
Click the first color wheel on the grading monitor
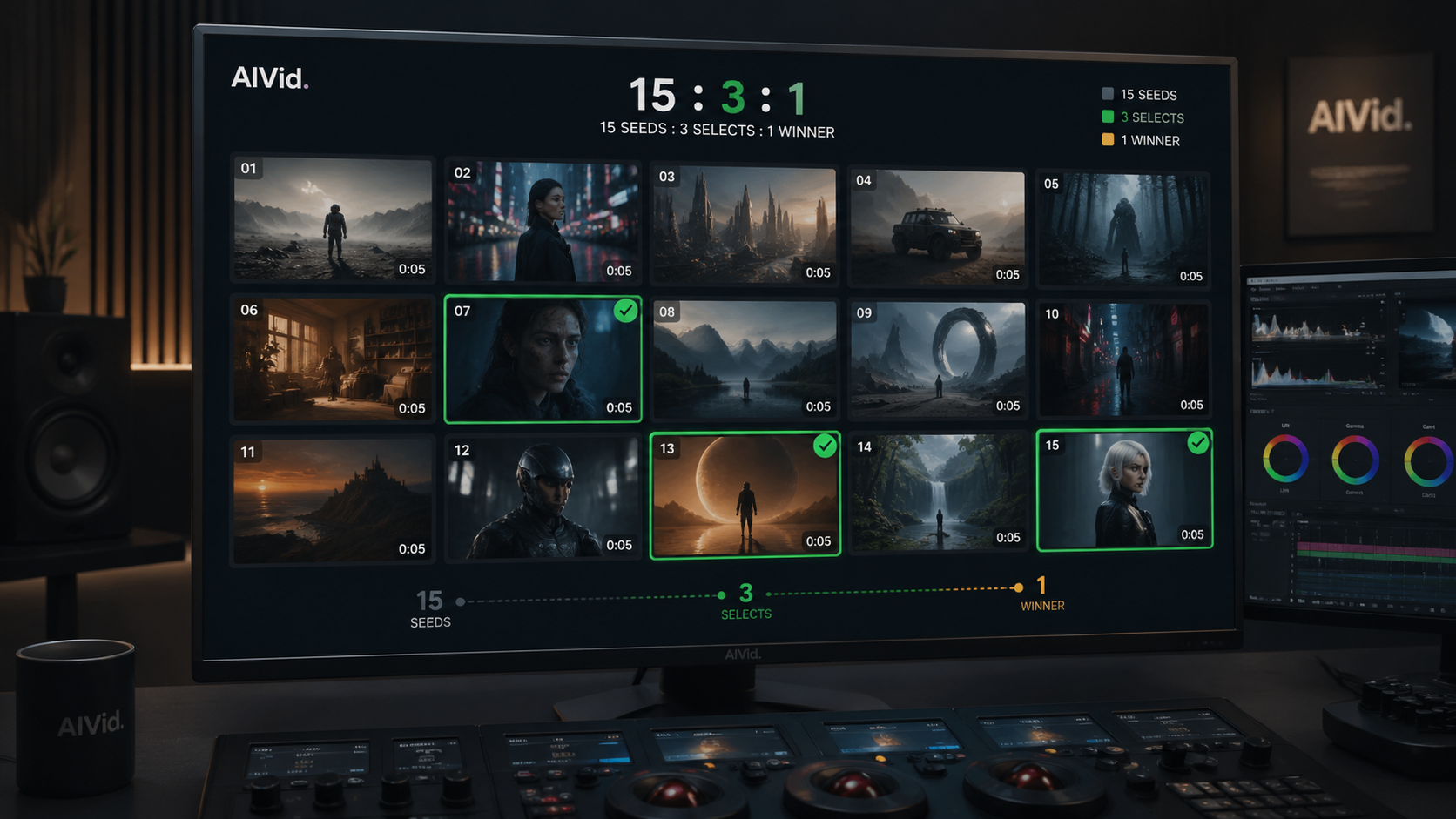[x=1285, y=459]
